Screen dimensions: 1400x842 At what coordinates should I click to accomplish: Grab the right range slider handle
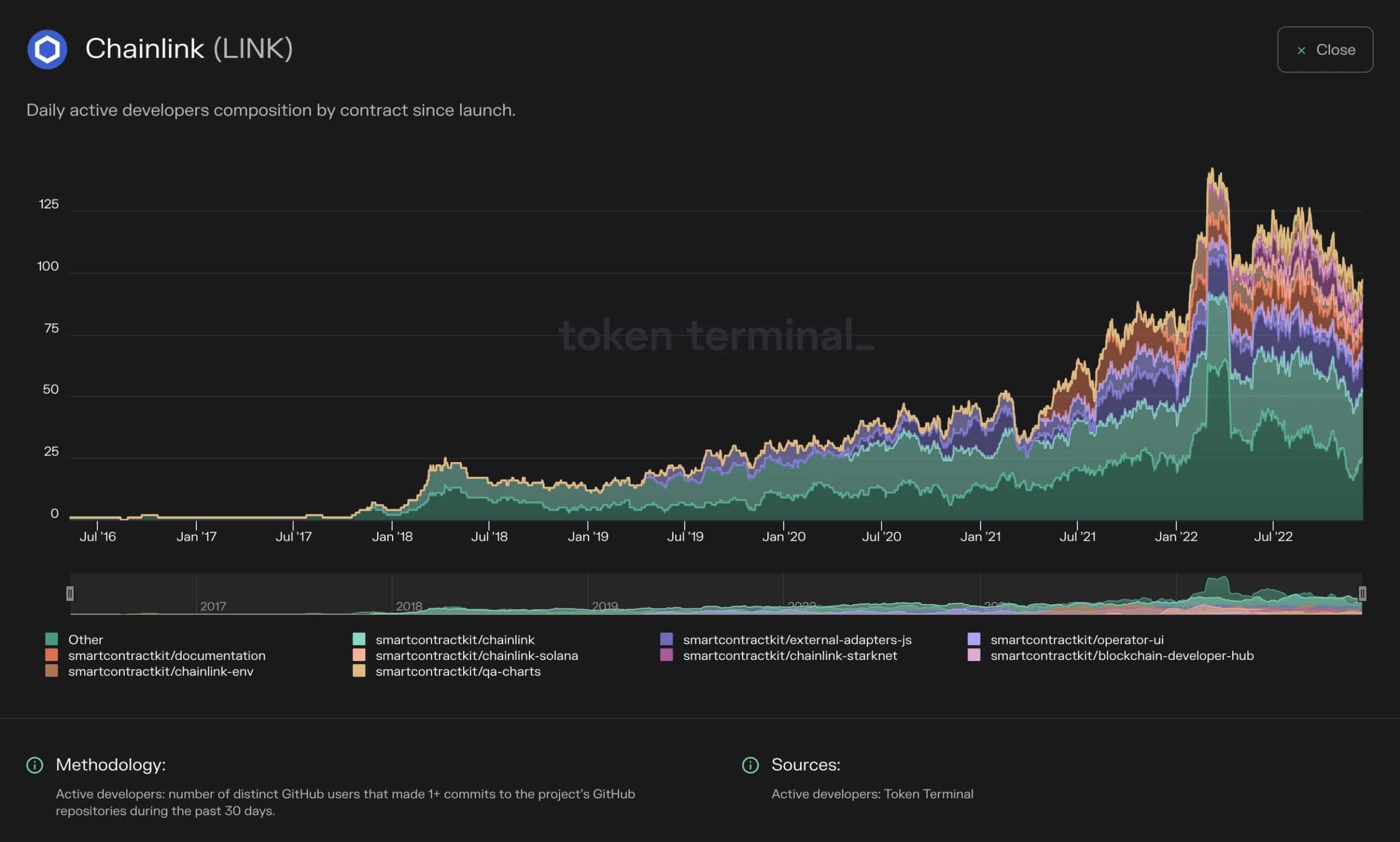point(1362,593)
